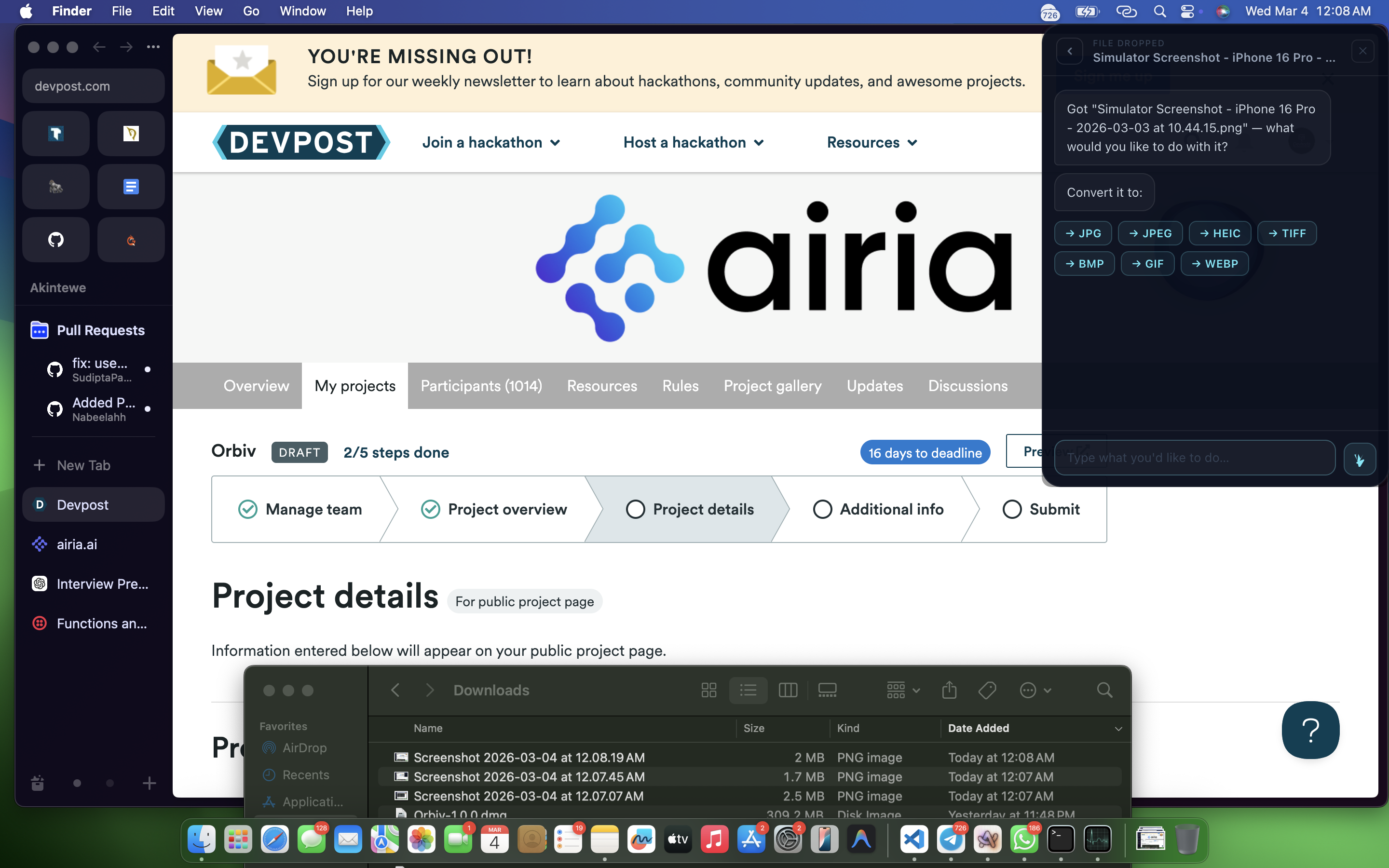This screenshot has height=868, width=1389.
Task: Convert the file to HEIC
Action: pyautogui.click(x=1220, y=233)
